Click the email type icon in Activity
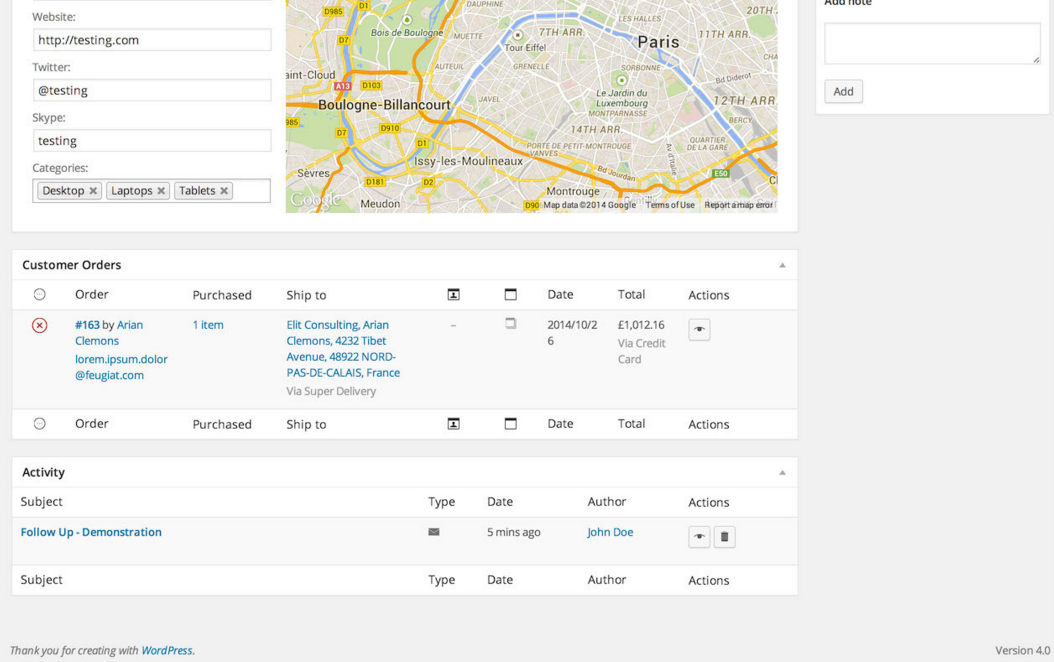 click(434, 532)
